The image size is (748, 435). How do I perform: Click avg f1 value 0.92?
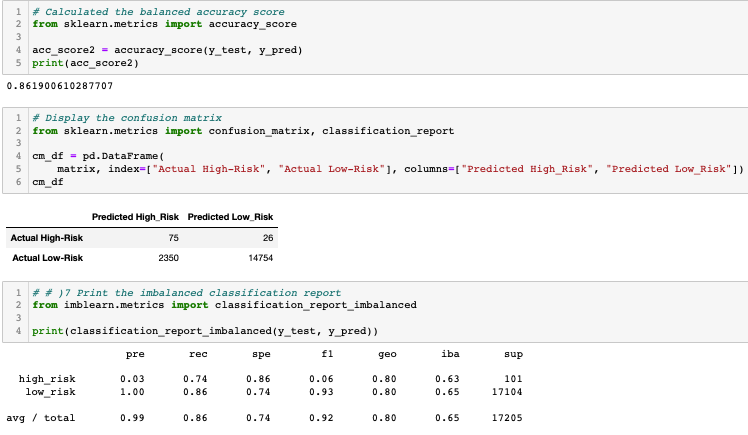321,418
